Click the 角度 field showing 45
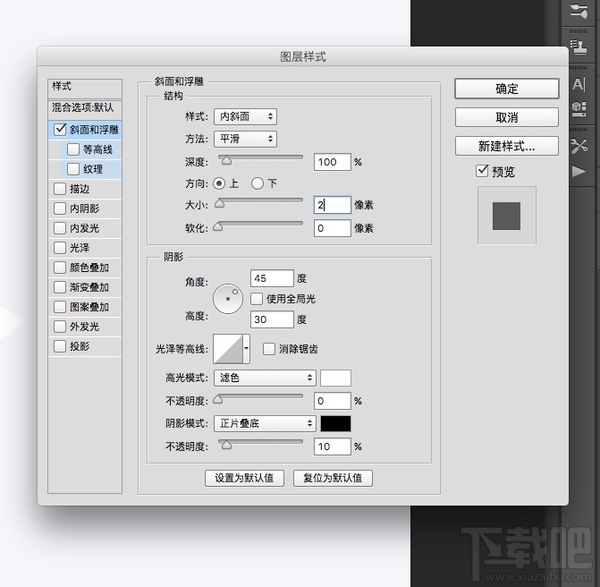 (272, 278)
